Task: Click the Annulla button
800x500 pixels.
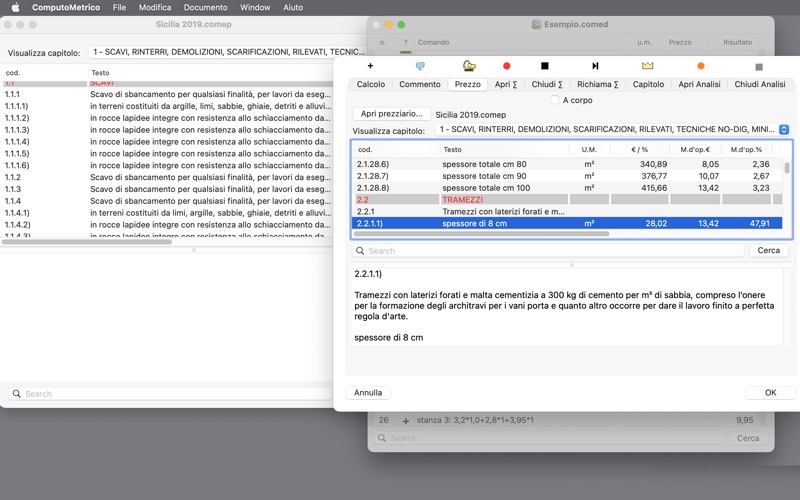Action: tap(368, 392)
